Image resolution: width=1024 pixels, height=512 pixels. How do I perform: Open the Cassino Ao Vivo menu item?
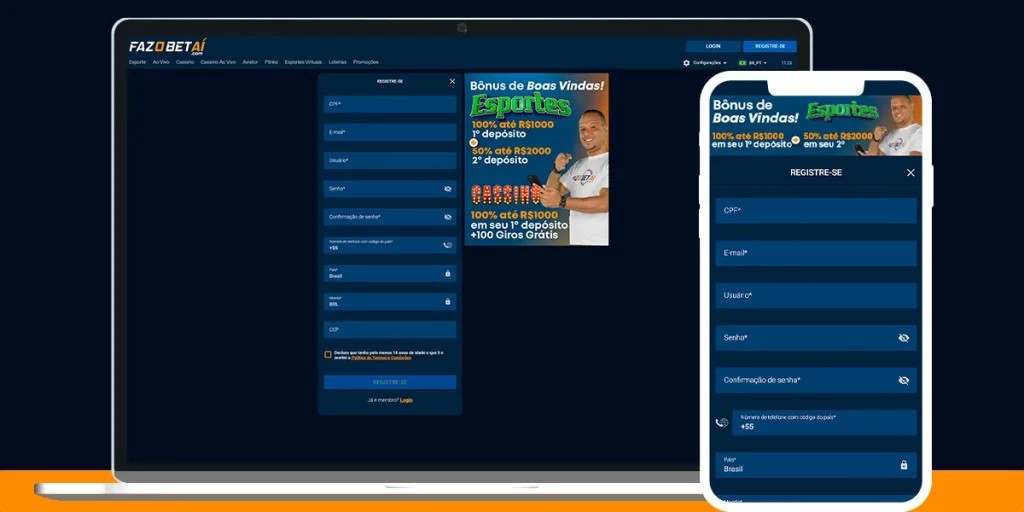(218, 62)
